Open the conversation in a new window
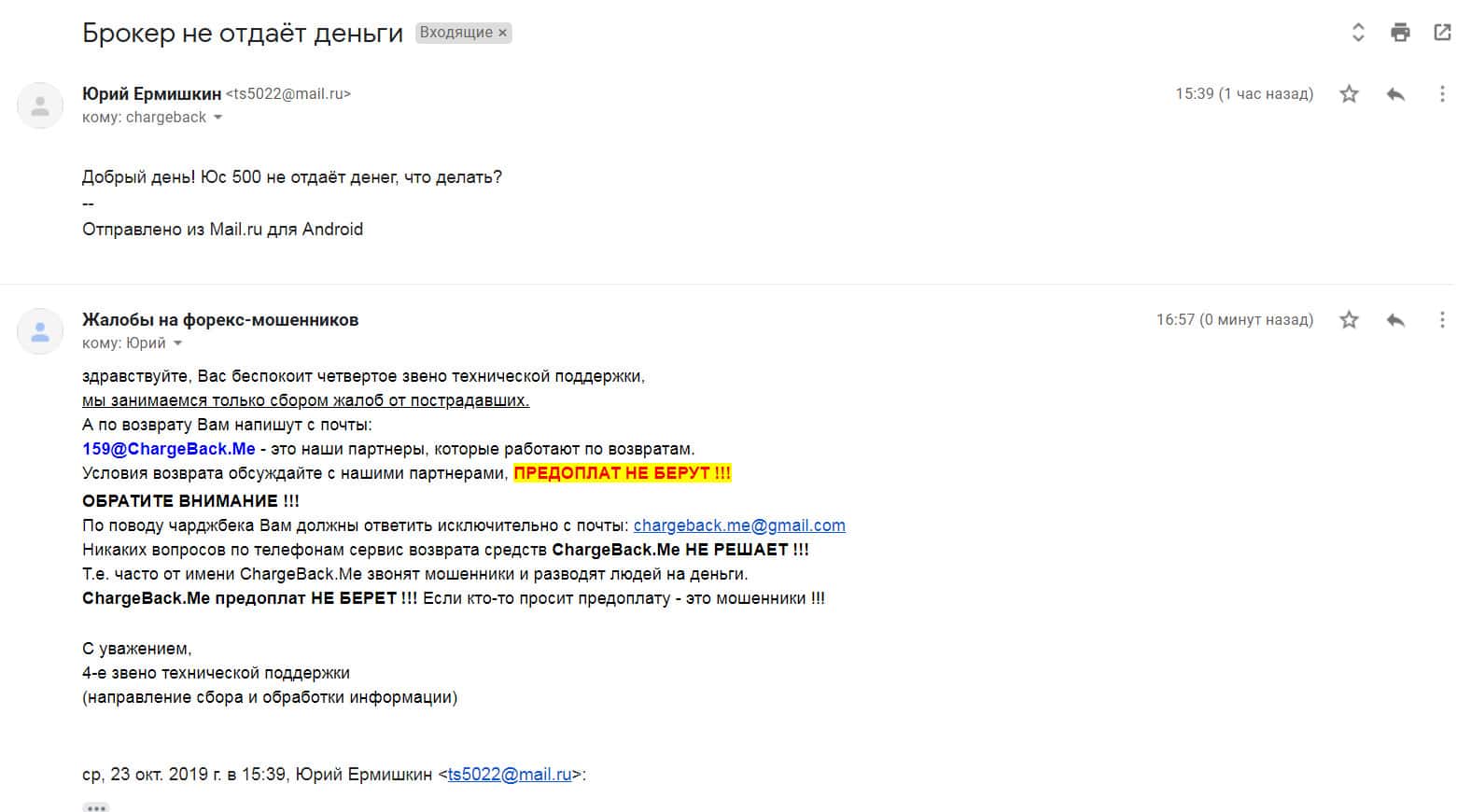Viewport: 1471px width, 812px height. [x=1442, y=33]
